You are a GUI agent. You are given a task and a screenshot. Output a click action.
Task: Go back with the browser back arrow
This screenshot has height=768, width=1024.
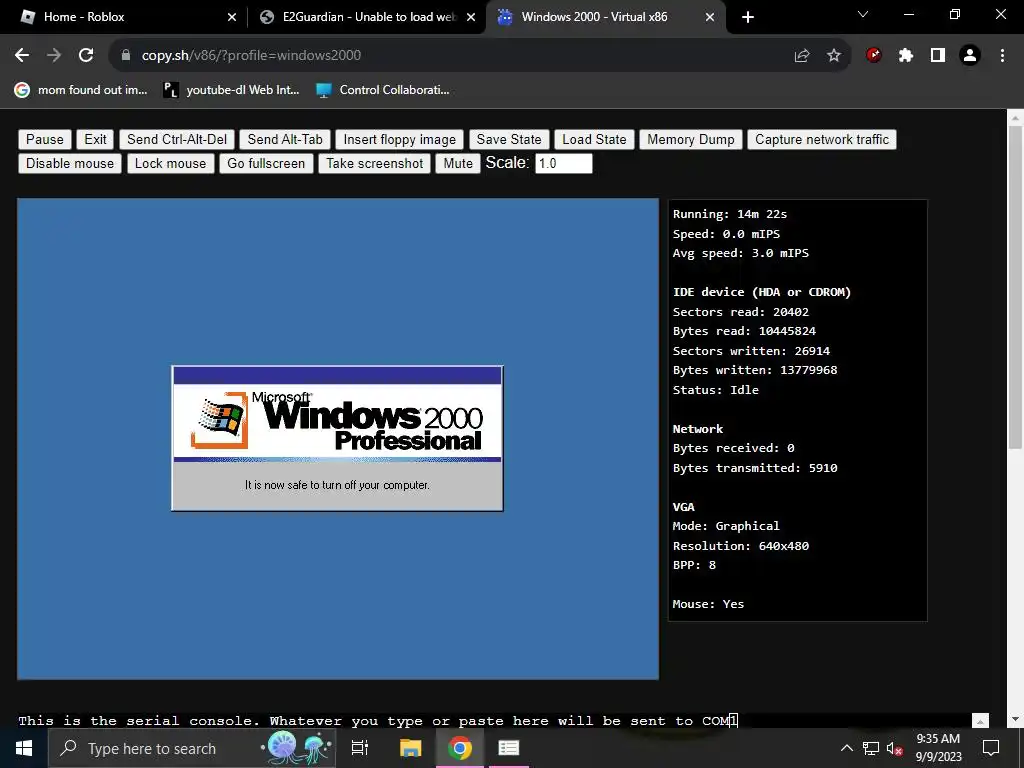[x=22, y=56]
